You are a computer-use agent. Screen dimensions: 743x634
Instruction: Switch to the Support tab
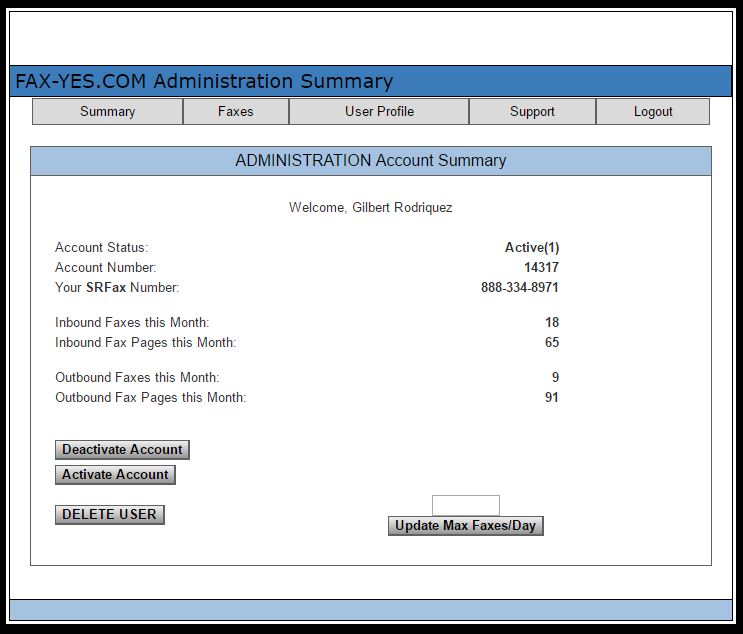point(532,111)
